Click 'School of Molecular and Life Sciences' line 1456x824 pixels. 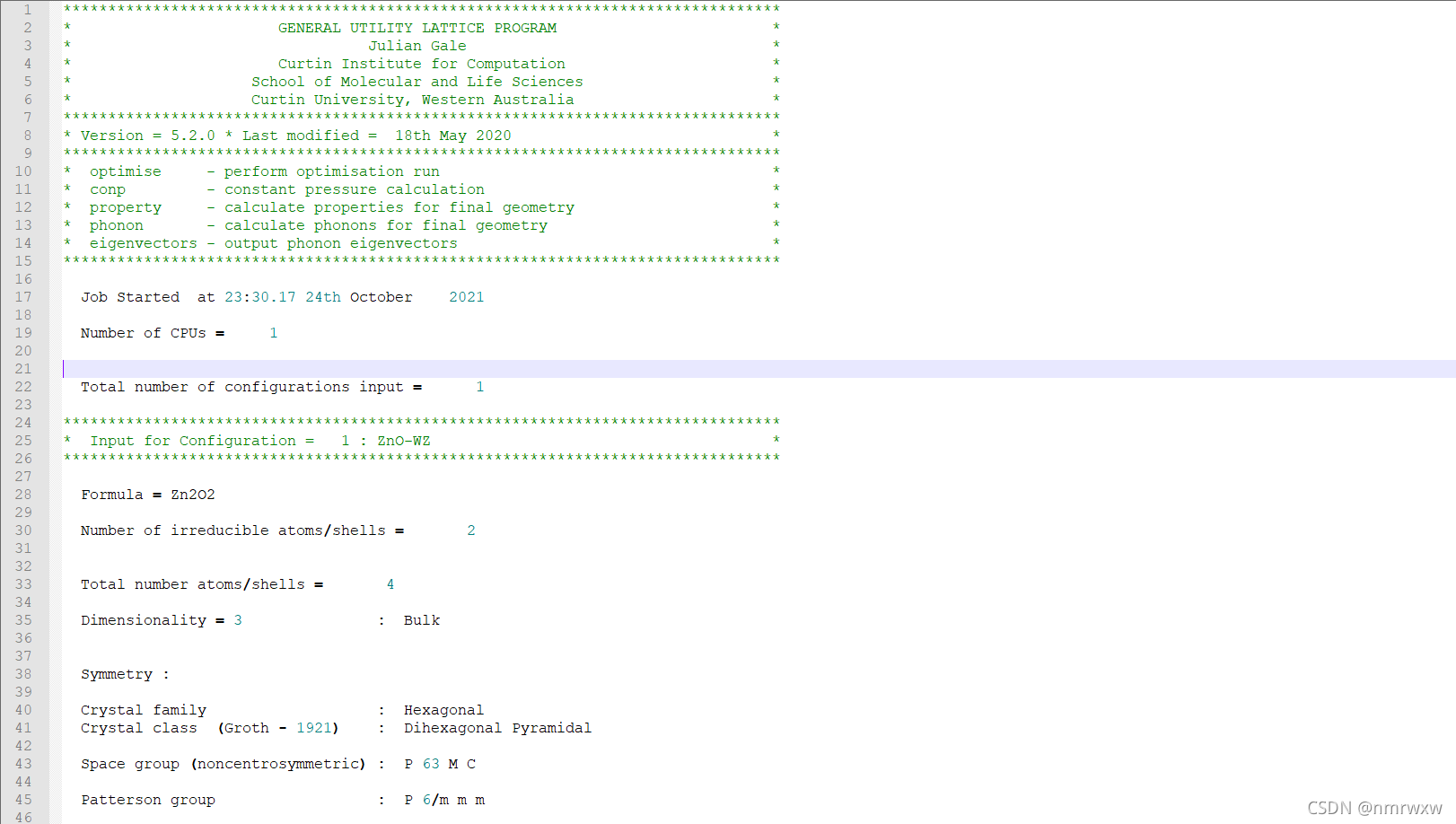[x=417, y=82]
